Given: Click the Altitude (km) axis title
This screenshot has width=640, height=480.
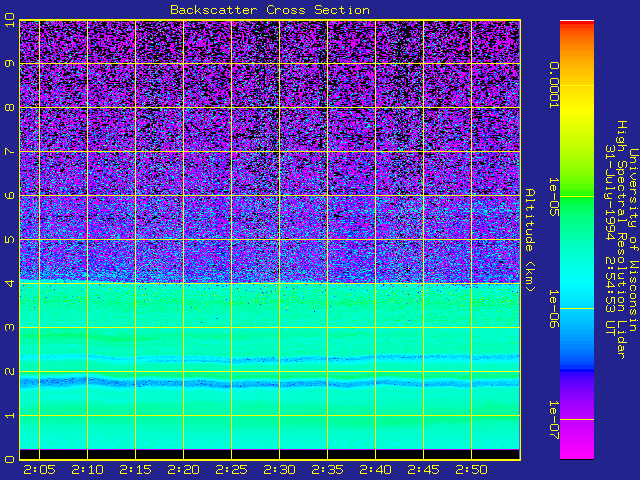Looking at the screenshot, I should click(x=530, y=240).
